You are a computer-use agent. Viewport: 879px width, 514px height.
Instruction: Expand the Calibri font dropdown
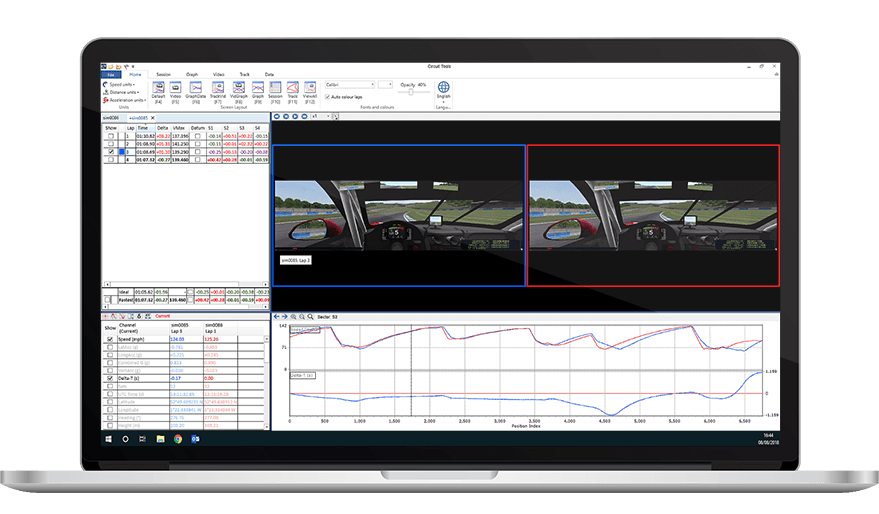373,85
